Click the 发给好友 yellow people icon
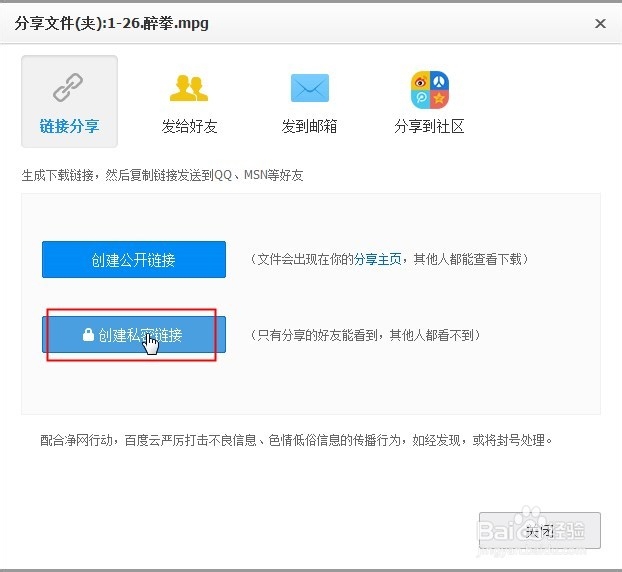This screenshot has height=572, width=622. point(189,88)
